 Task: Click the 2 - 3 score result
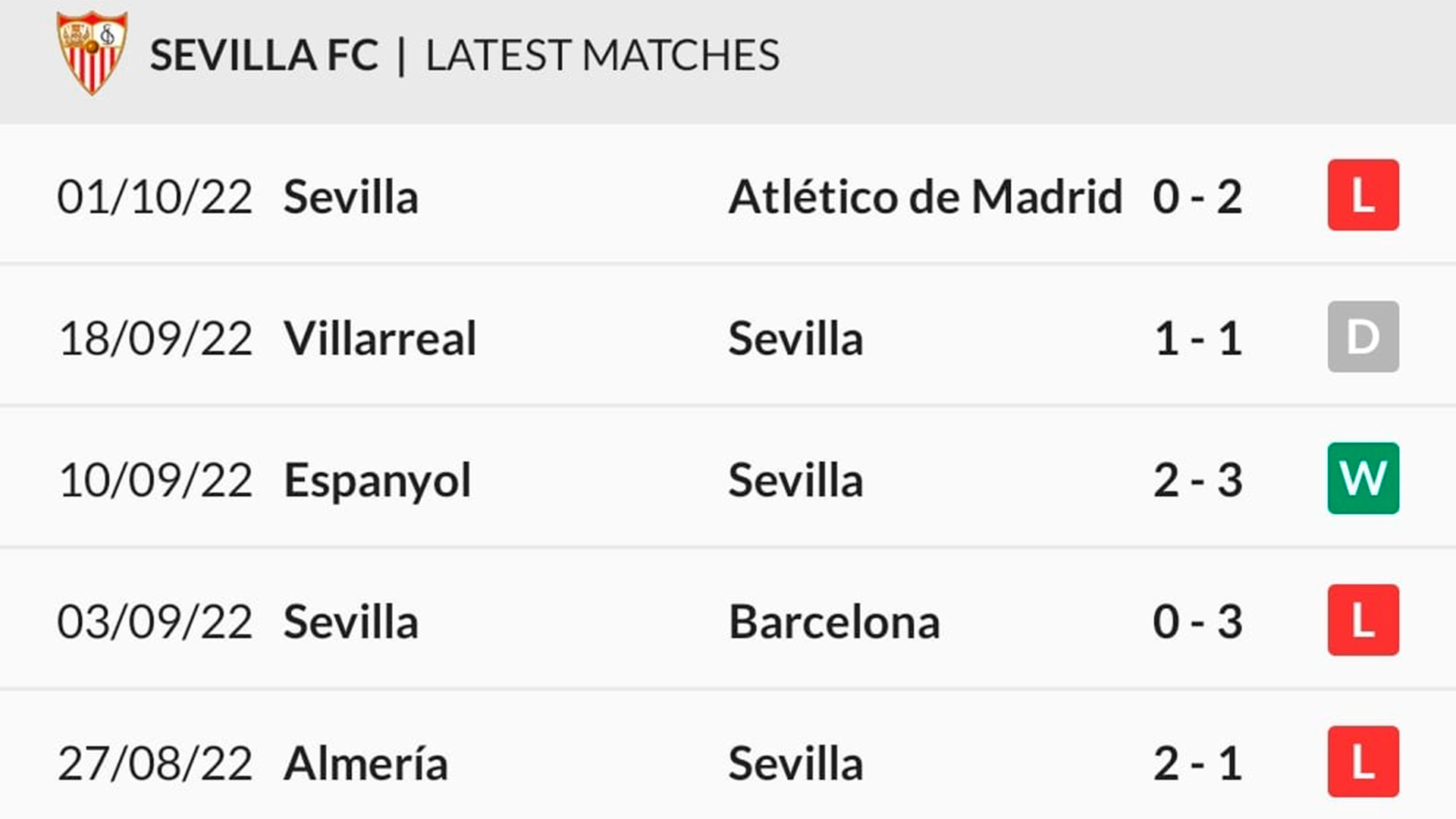[1197, 481]
